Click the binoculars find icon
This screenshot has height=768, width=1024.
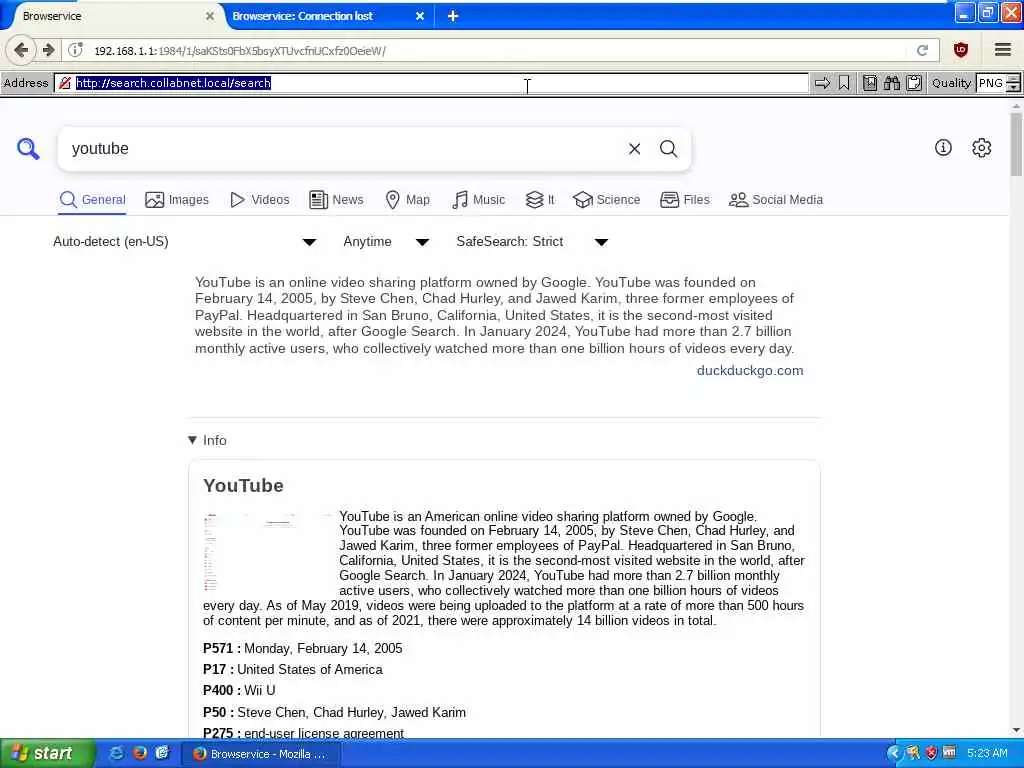click(892, 83)
